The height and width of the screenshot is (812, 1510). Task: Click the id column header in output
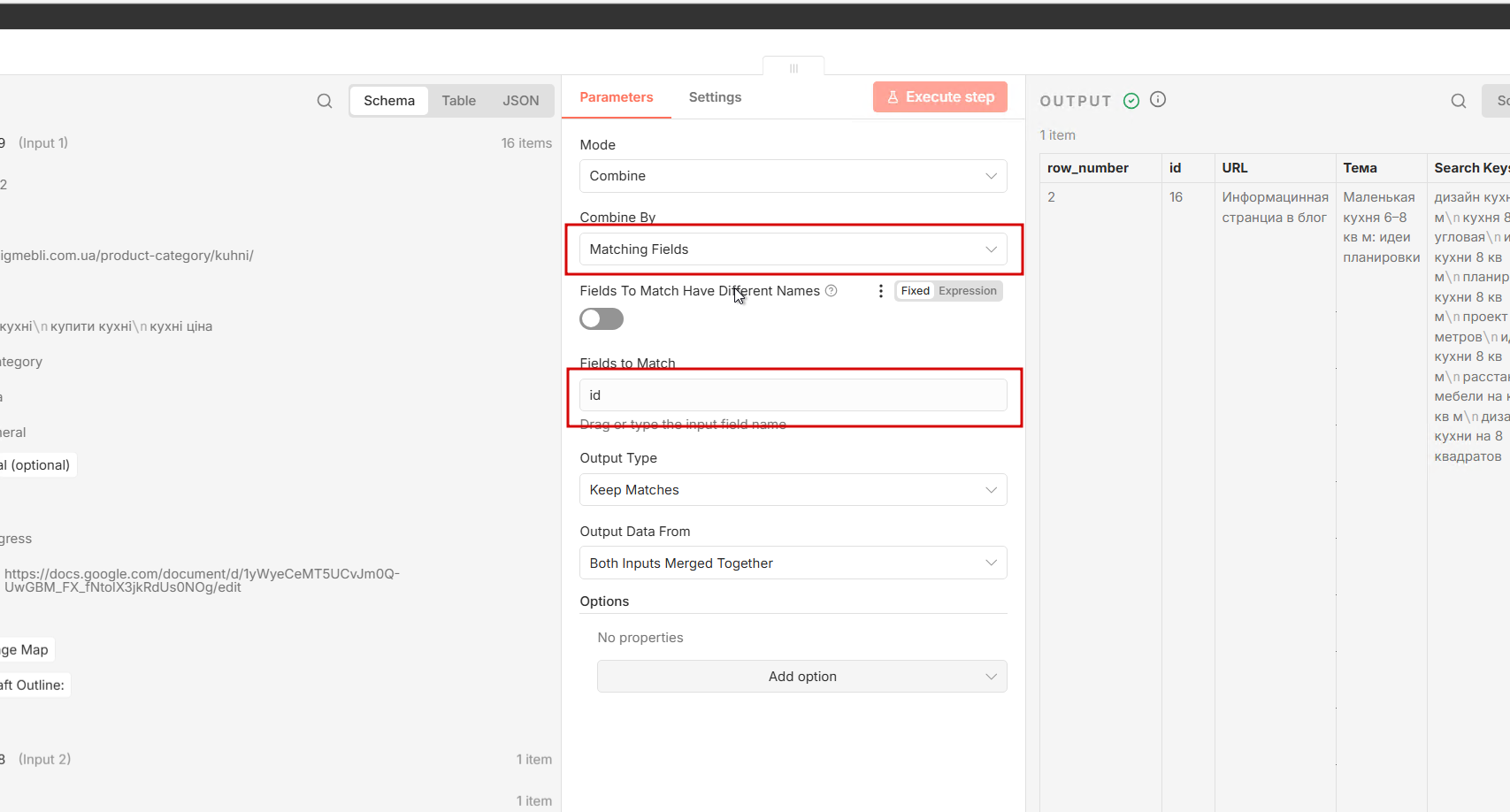(x=1188, y=168)
